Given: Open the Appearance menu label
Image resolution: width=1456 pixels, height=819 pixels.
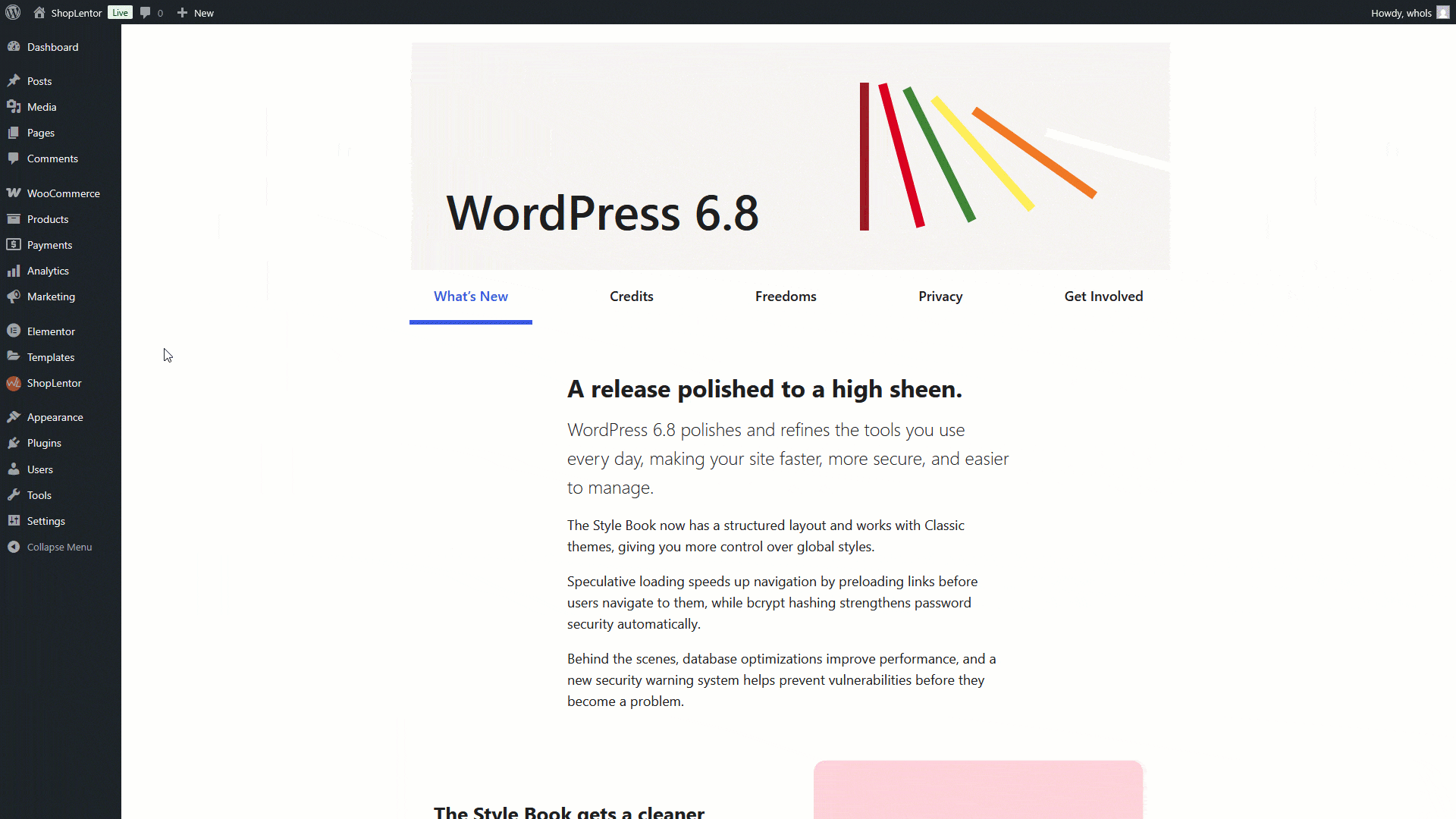Looking at the screenshot, I should pos(55,417).
